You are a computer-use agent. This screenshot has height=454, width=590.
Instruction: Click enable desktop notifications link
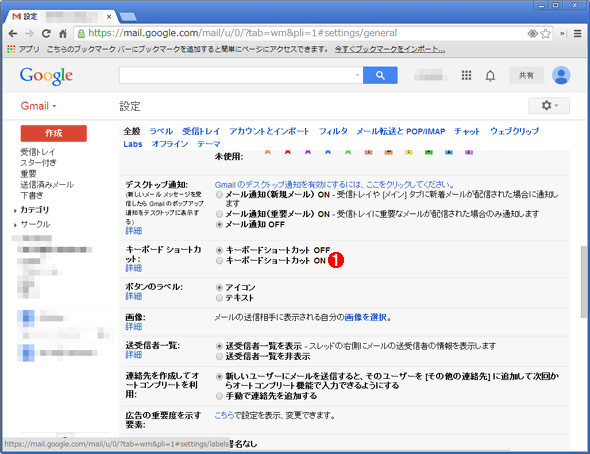click(335, 185)
